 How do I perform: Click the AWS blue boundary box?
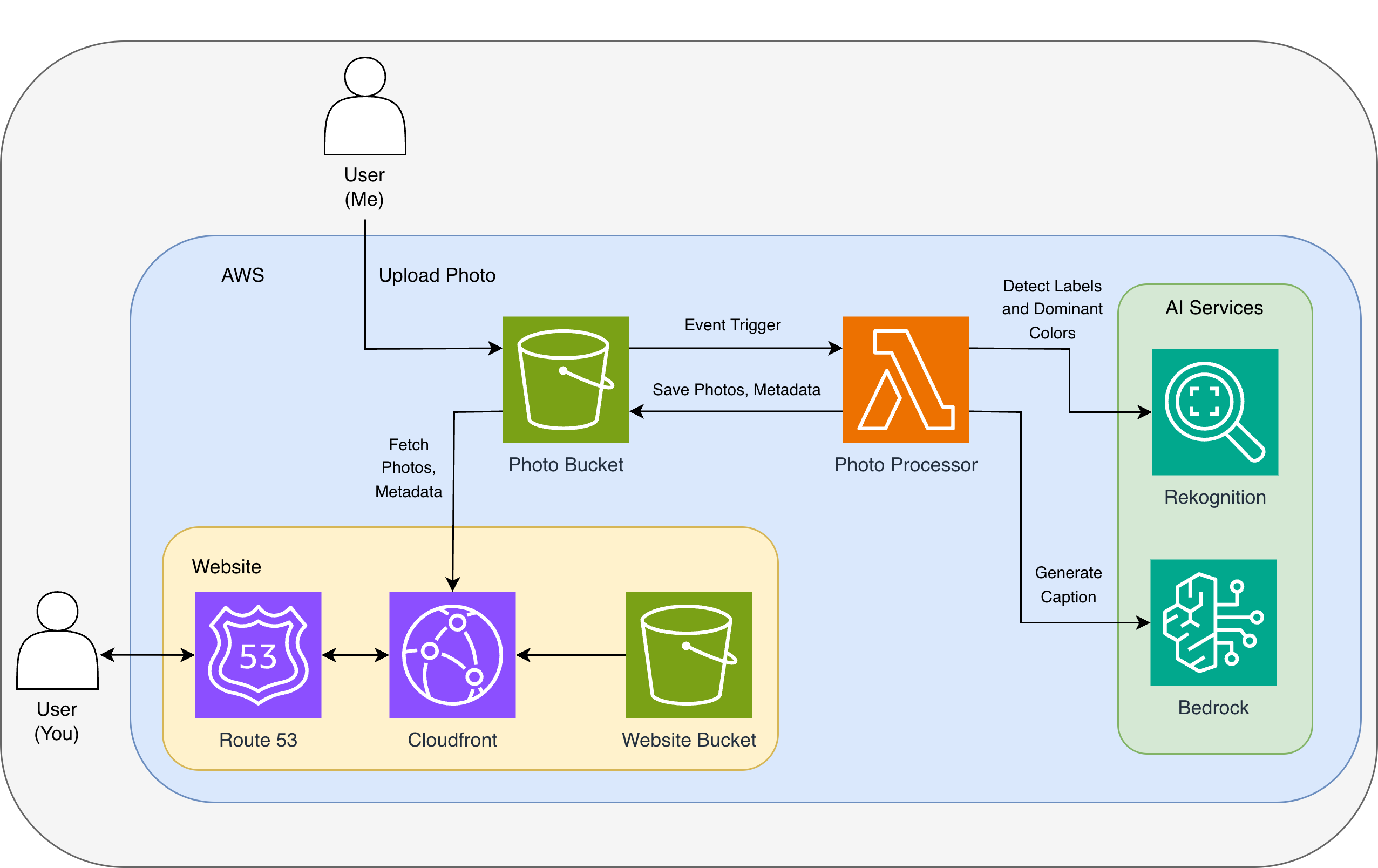(x=243, y=275)
